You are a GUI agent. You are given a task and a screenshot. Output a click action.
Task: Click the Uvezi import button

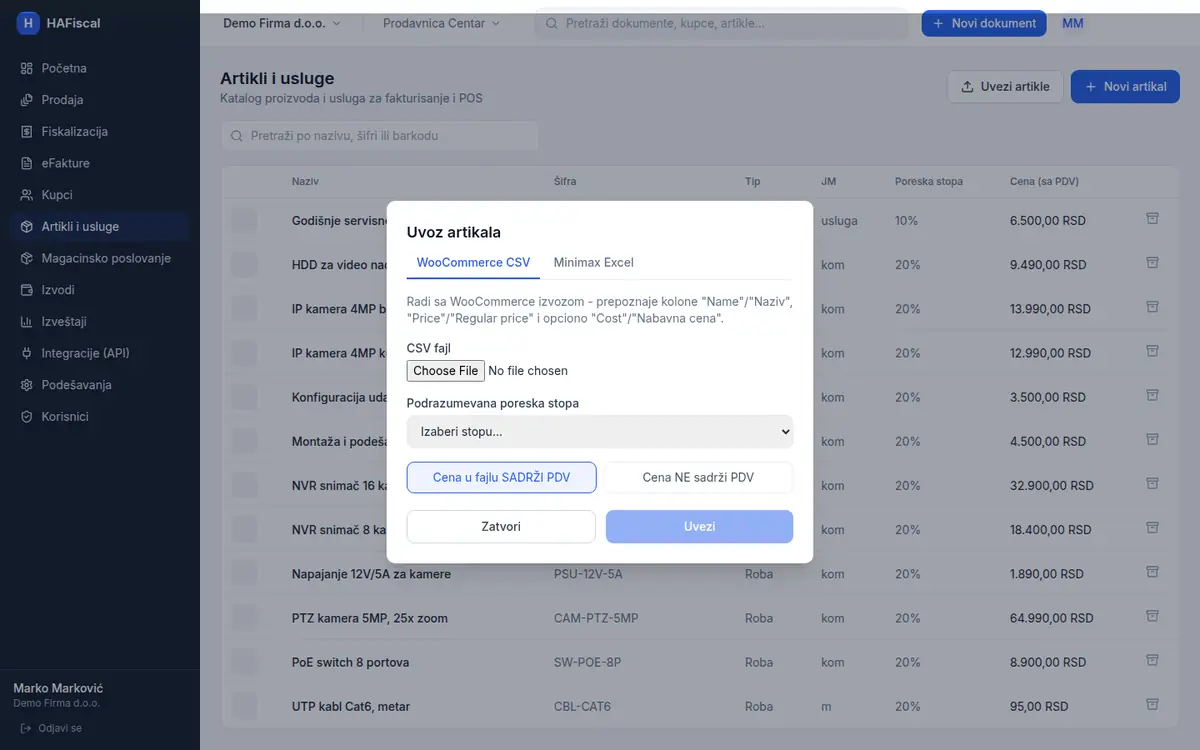tap(699, 527)
